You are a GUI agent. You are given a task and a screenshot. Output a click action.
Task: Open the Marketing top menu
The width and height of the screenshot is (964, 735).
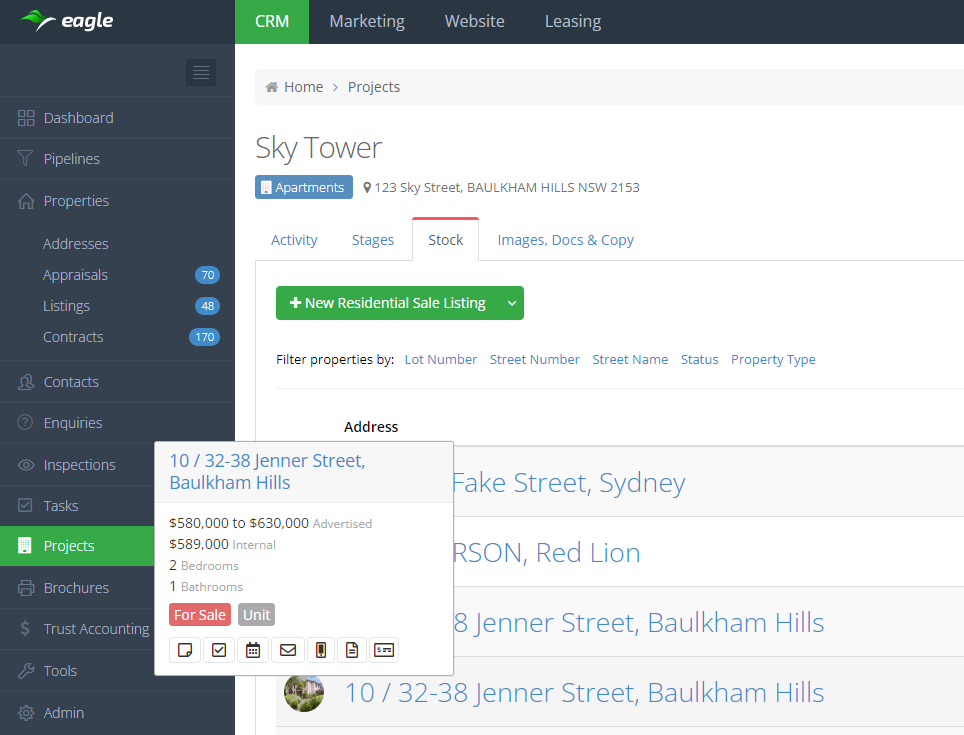click(367, 21)
